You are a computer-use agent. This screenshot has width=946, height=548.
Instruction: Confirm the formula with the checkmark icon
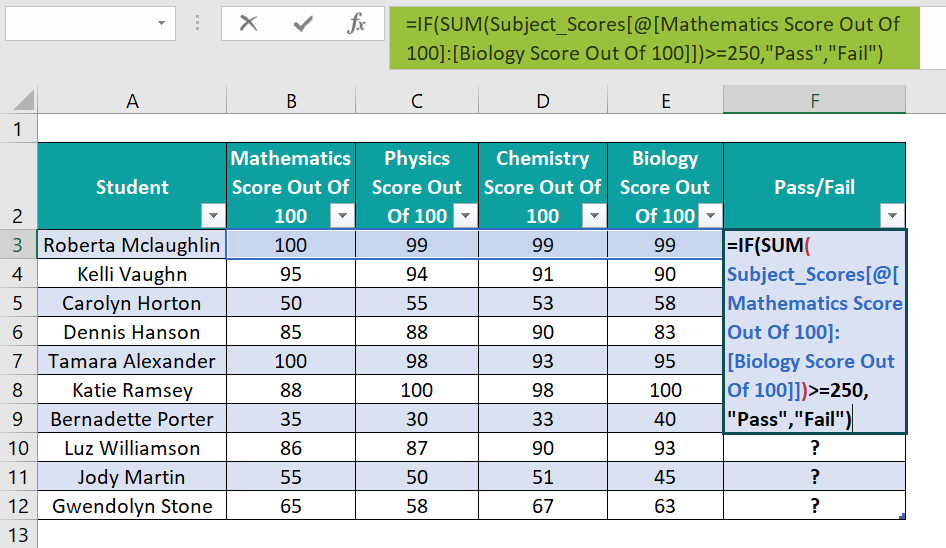tap(303, 24)
